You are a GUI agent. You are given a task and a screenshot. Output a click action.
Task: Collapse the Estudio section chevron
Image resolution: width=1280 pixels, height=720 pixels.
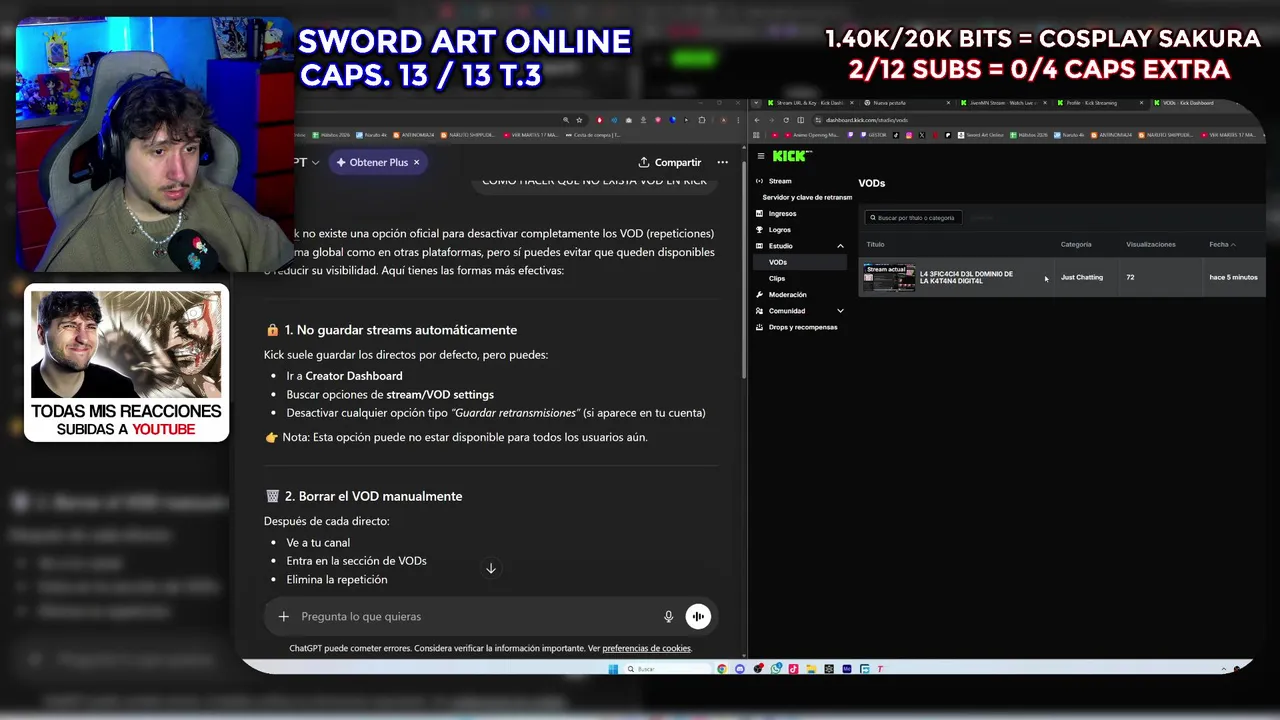pyautogui.click(x=840, y=246)
